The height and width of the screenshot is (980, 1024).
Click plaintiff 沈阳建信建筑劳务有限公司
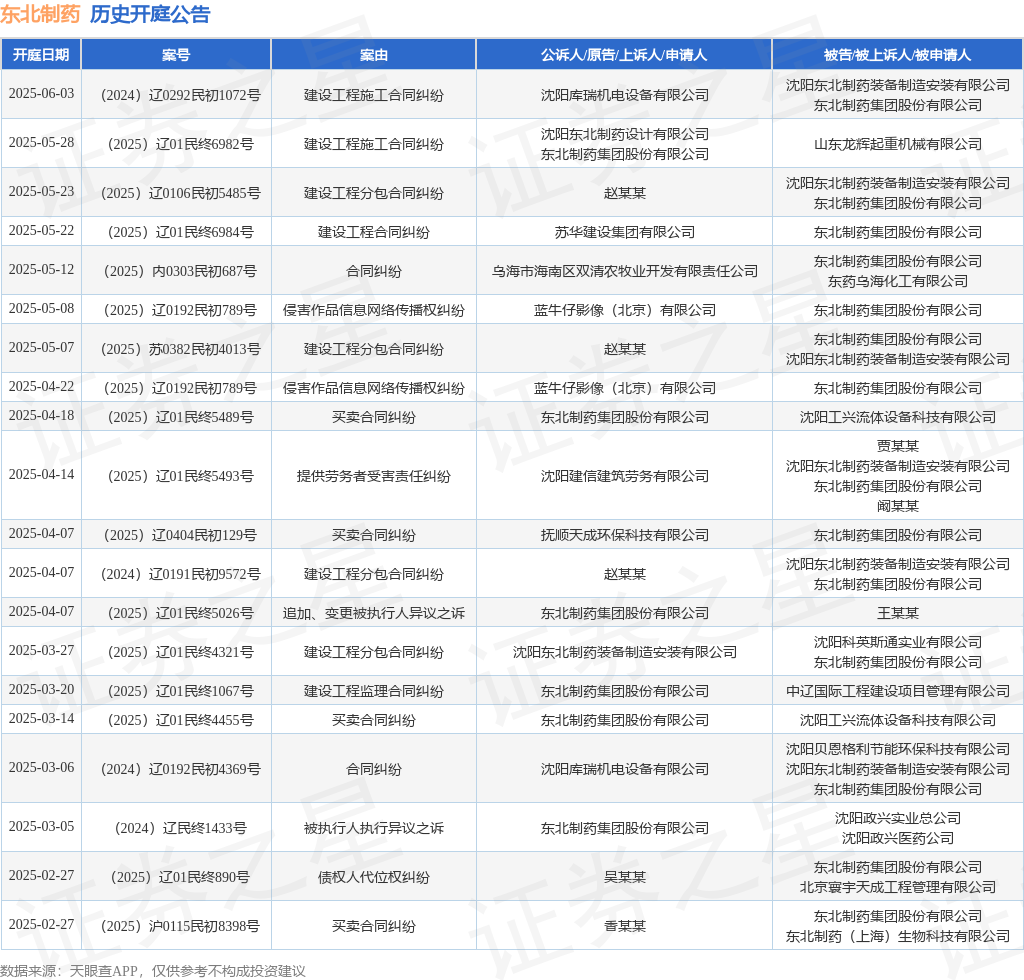click(624, 477)
